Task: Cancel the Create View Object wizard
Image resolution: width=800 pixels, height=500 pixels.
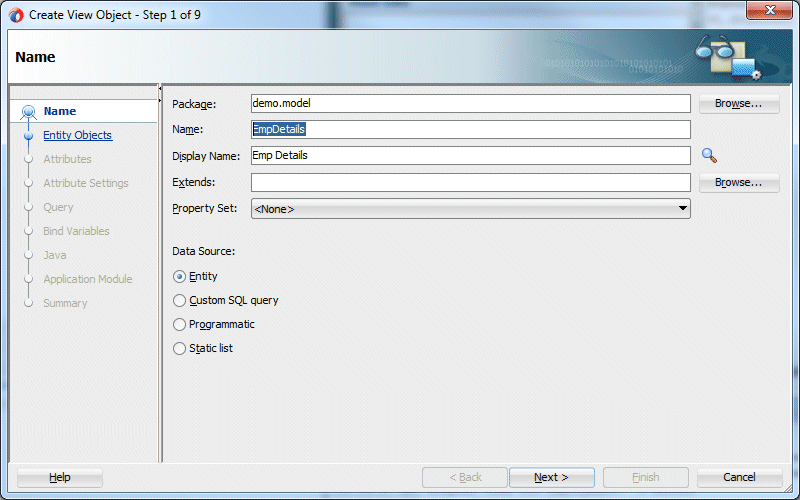Action: [x=739, y=478]
